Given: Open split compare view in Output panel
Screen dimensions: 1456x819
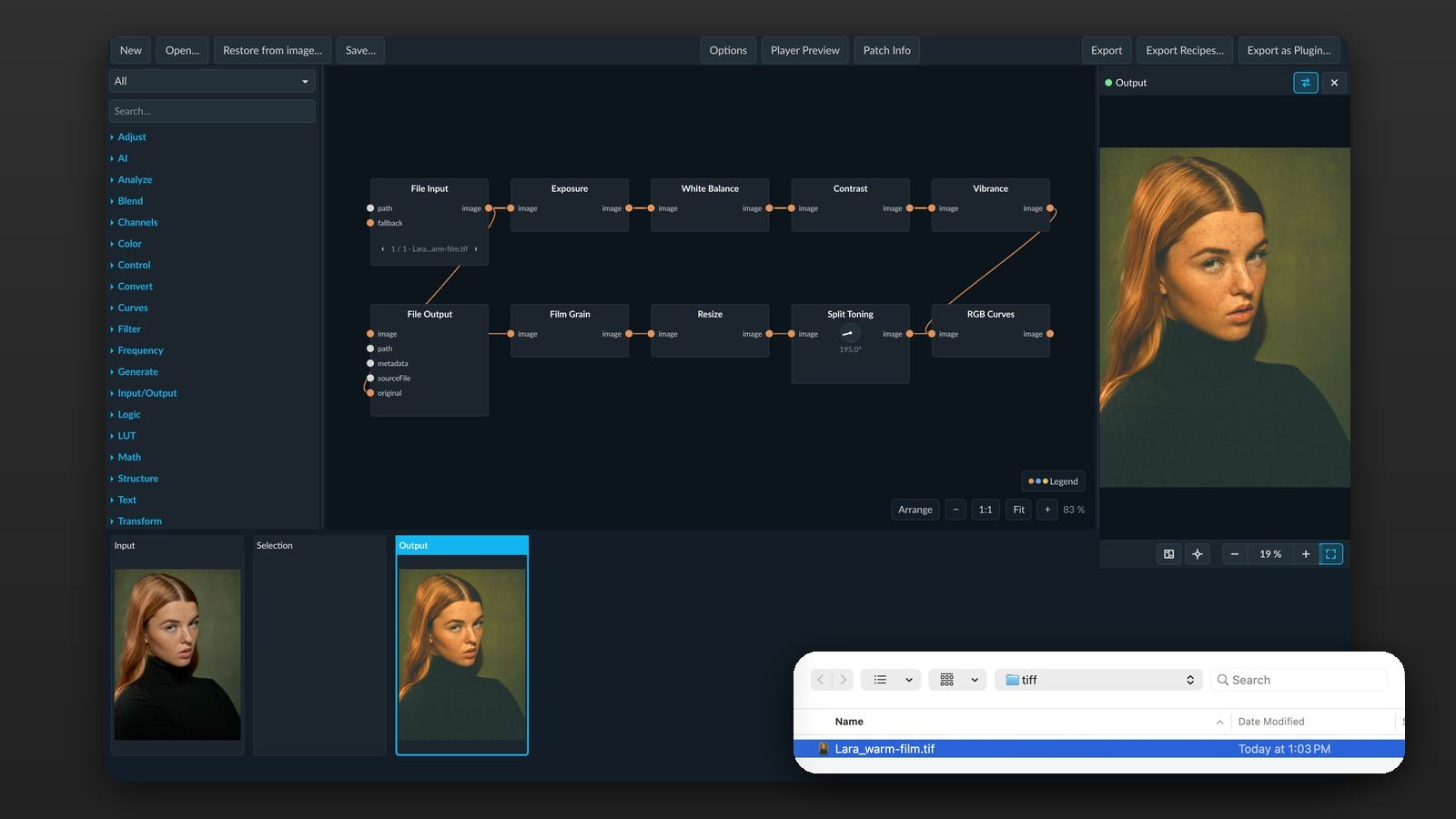Looking at the screenshot, I should [x=1168, y=554].
